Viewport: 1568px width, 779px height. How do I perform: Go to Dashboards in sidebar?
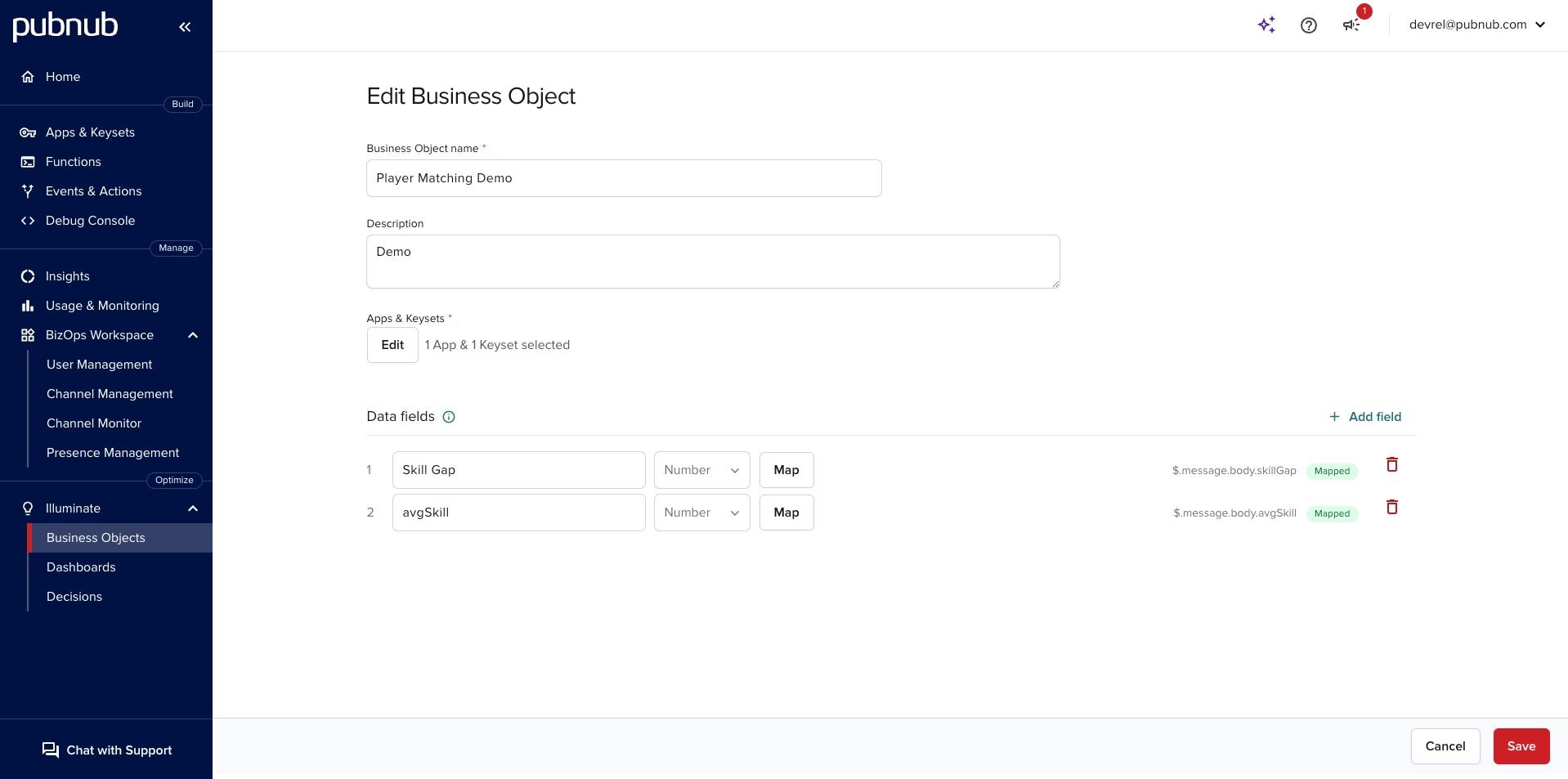81,567
